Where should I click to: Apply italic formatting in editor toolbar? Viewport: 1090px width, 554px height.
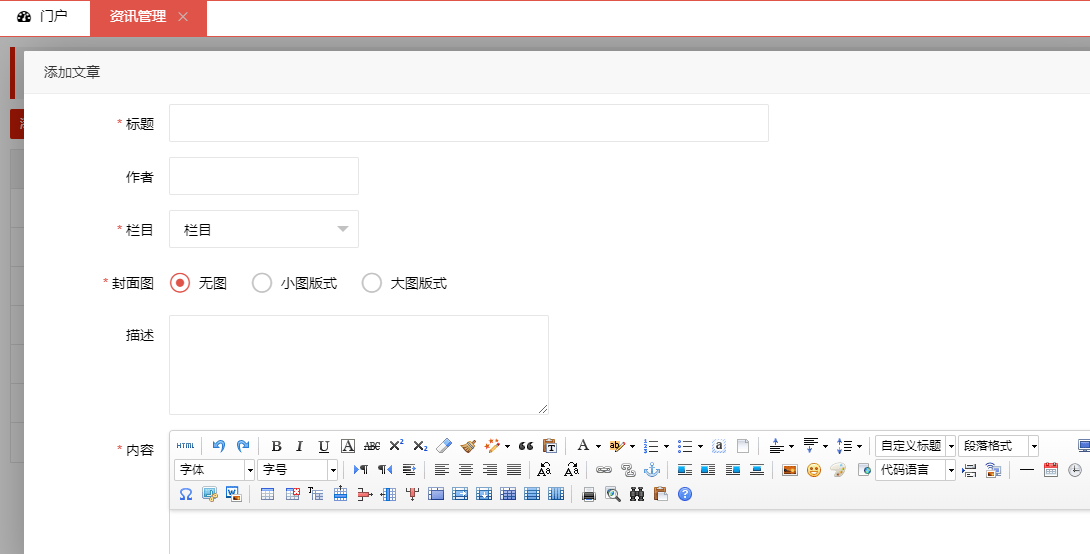299,446
